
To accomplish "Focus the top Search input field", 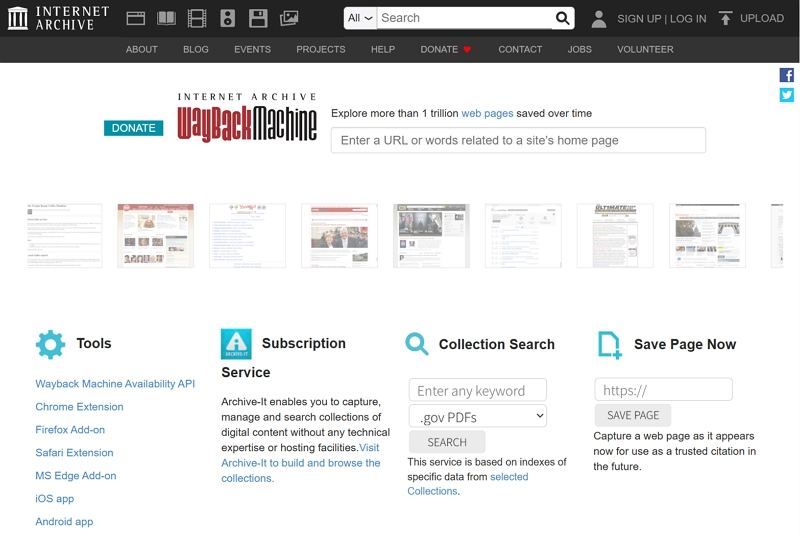I will [464, 18].
